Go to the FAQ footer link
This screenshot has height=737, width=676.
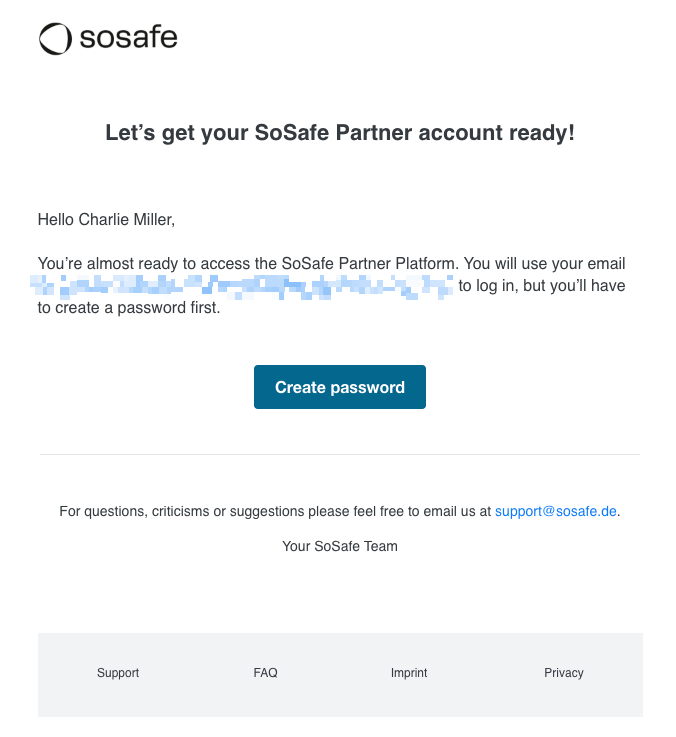pyautogui.click(x=265, y=673)
